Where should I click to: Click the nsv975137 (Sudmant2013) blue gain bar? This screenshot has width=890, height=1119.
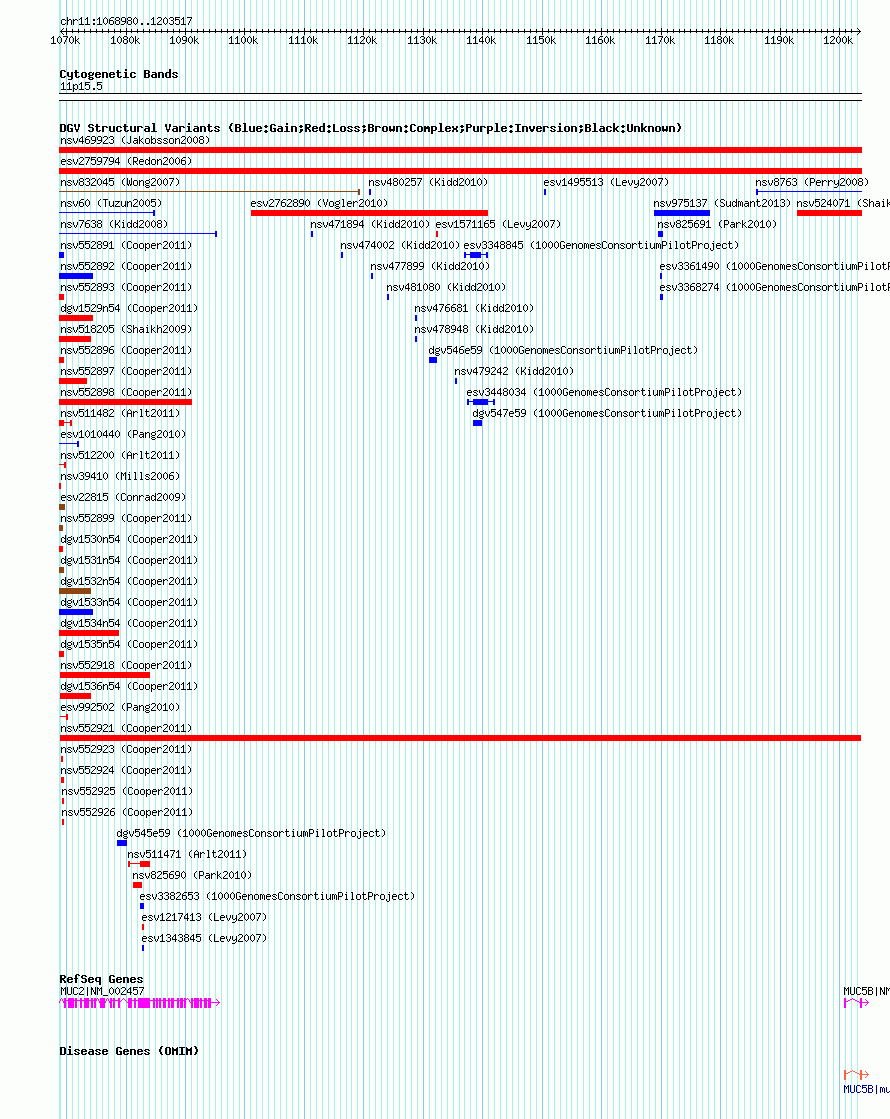682,213
